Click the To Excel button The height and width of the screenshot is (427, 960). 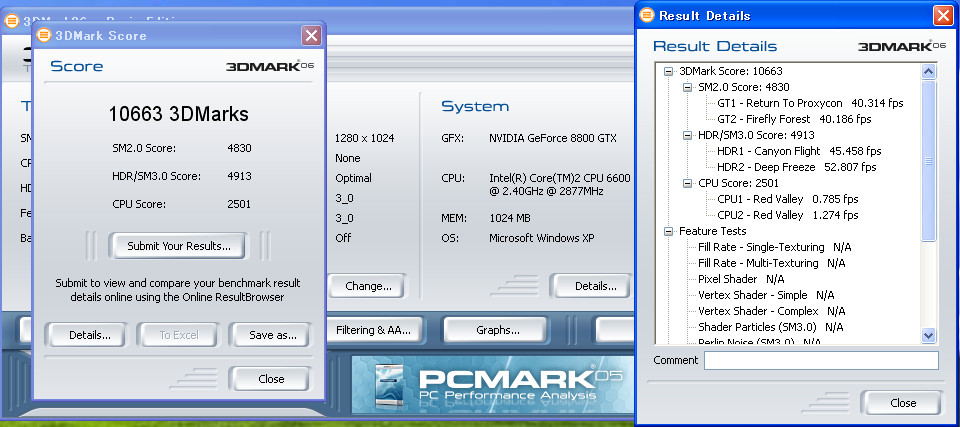coord(179,335)
